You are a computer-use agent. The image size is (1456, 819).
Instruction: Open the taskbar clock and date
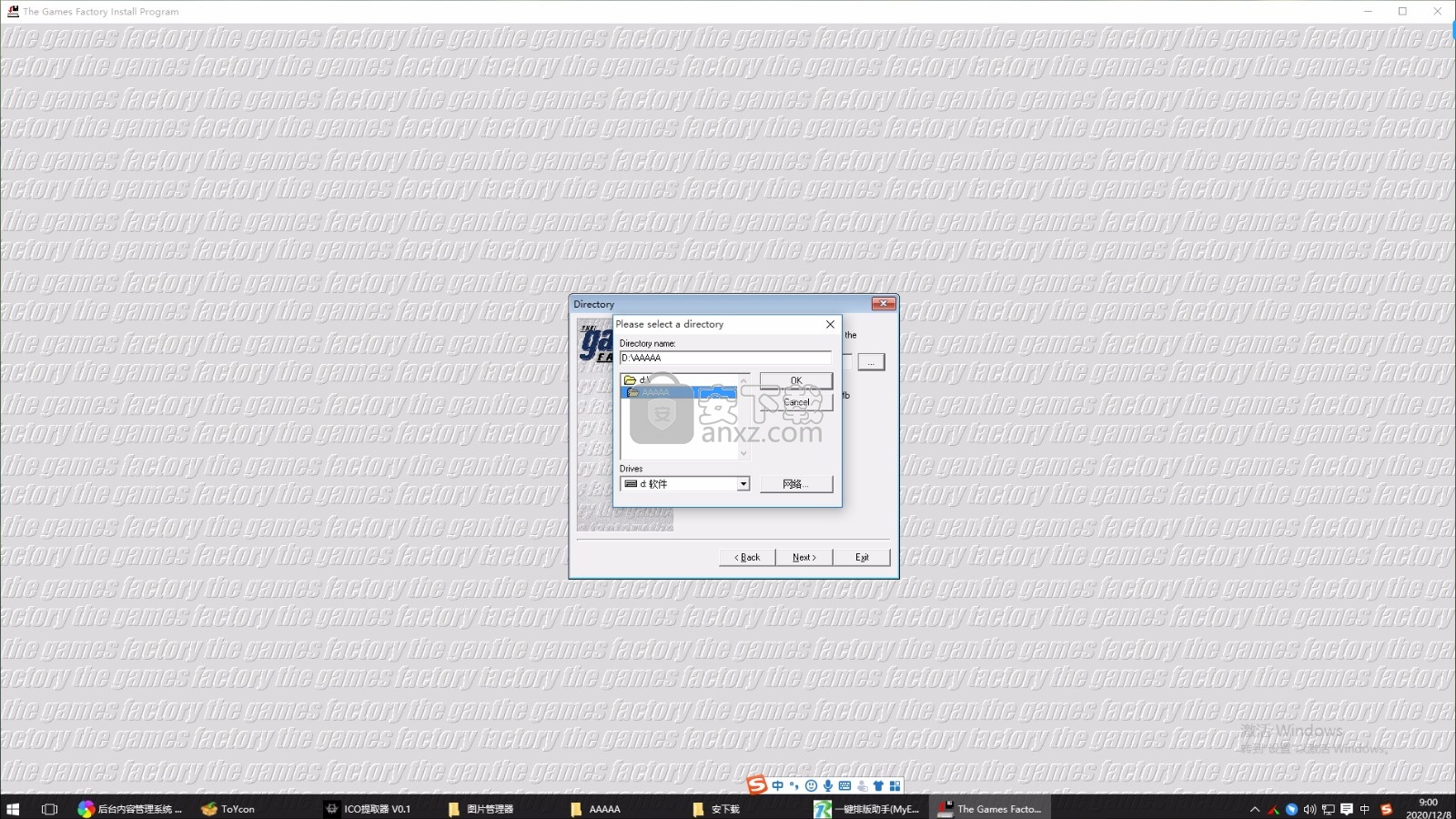(1428, 808)
